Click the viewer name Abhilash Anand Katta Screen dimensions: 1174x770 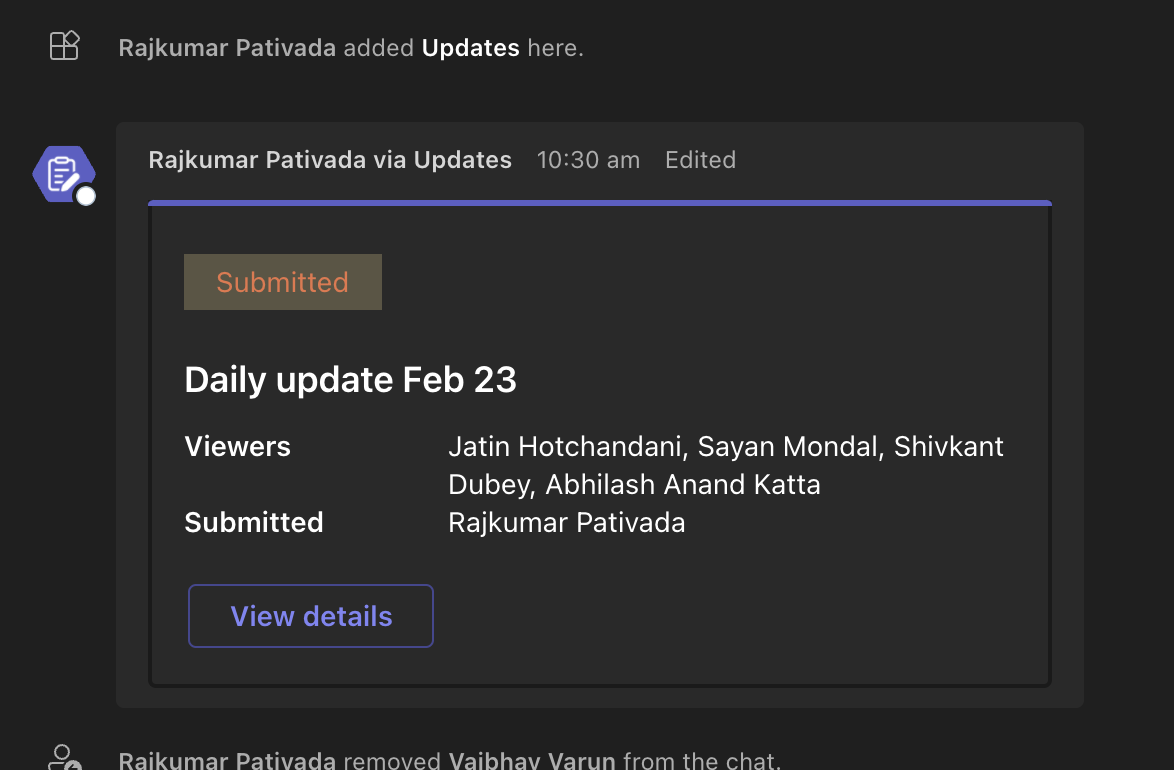pos(684,485)
